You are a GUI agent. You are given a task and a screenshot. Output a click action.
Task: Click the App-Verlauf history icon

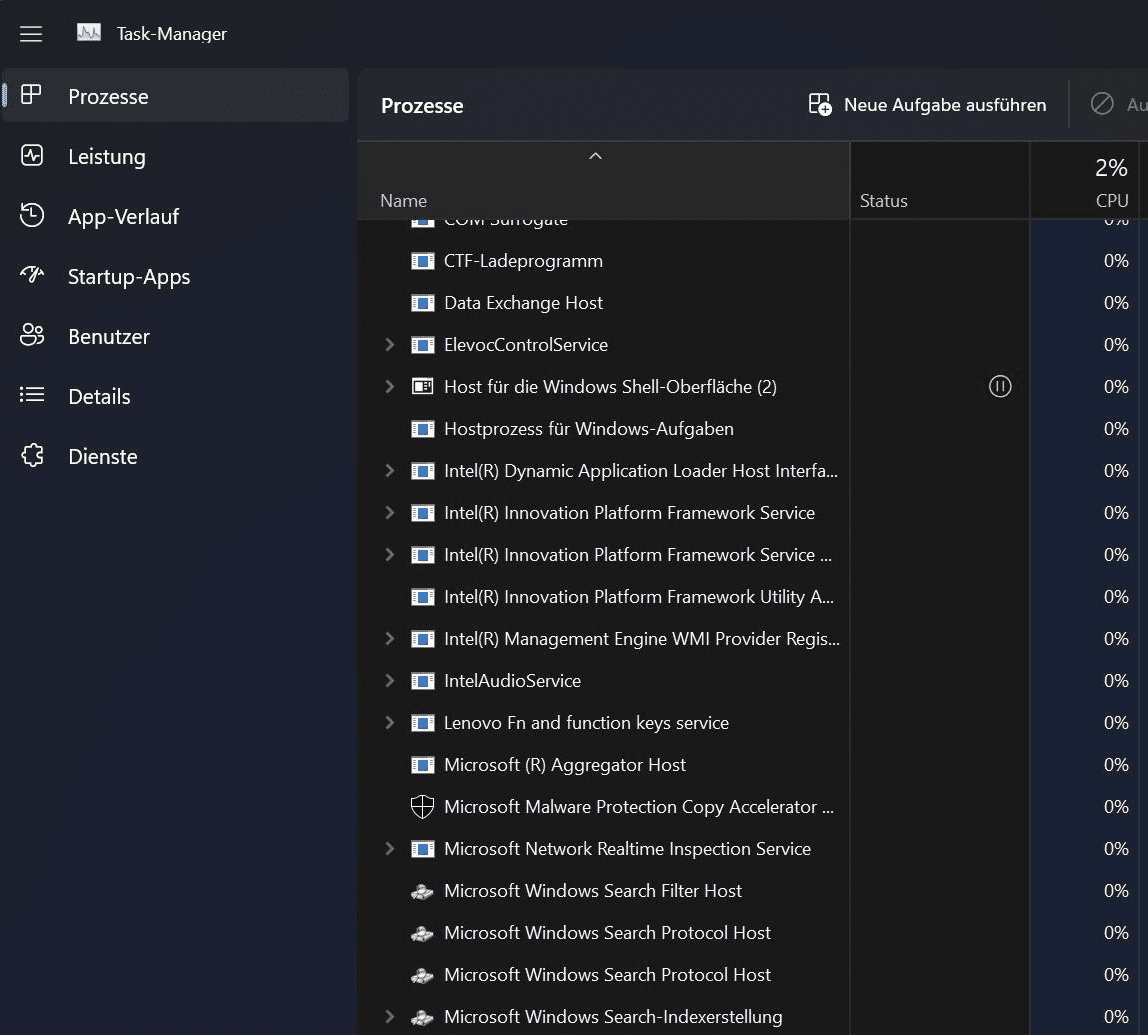[x=32, y=216]
